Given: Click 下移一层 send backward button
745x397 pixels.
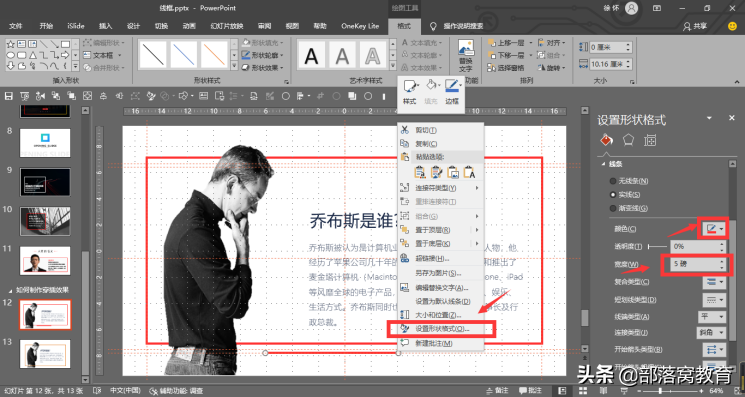Looking at the screenshot, I should [x=506, y=55].
